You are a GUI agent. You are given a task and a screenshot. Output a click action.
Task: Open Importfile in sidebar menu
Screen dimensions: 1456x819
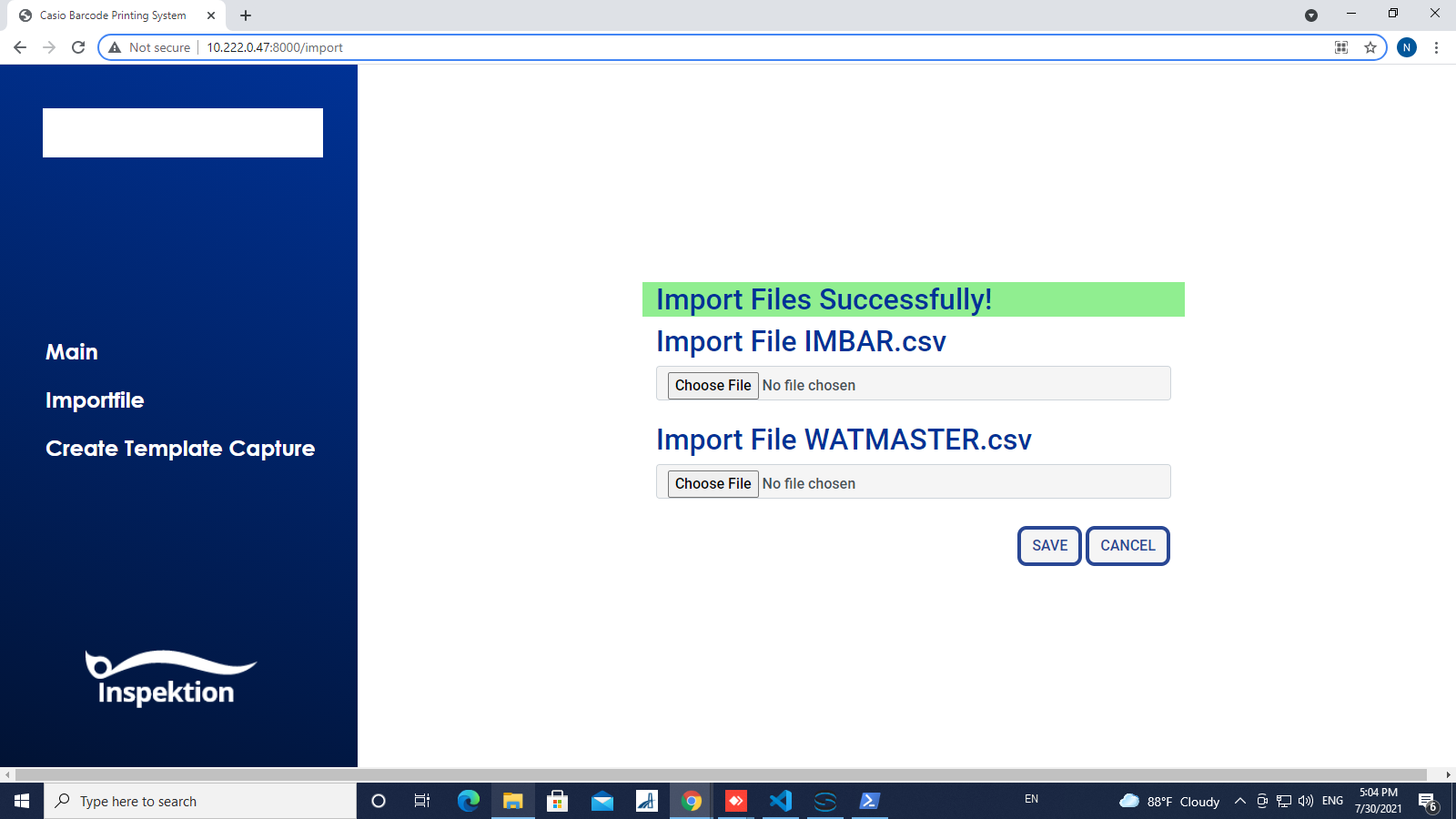coord(95,400)
